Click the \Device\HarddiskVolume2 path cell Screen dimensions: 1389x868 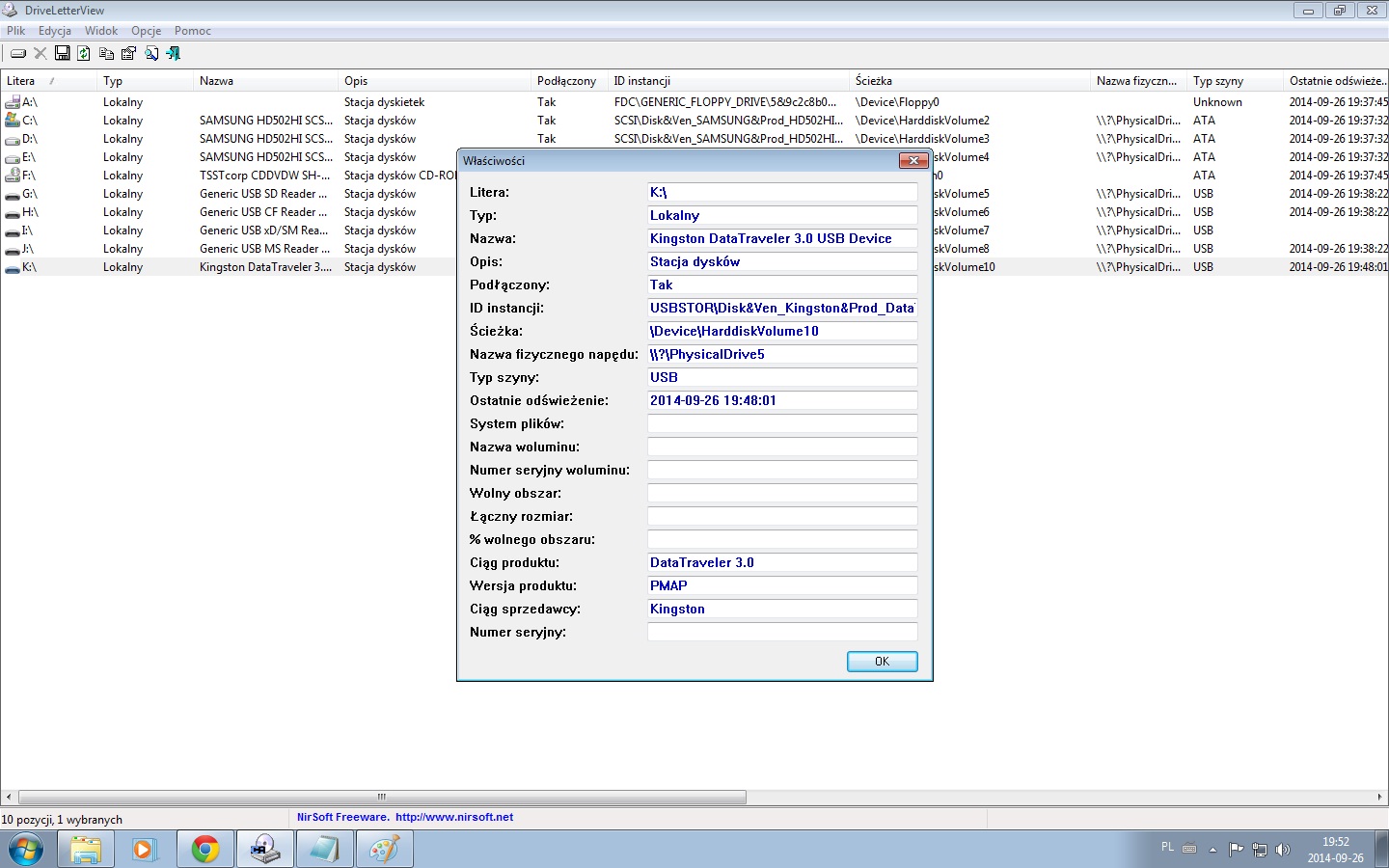pos(922,121)
